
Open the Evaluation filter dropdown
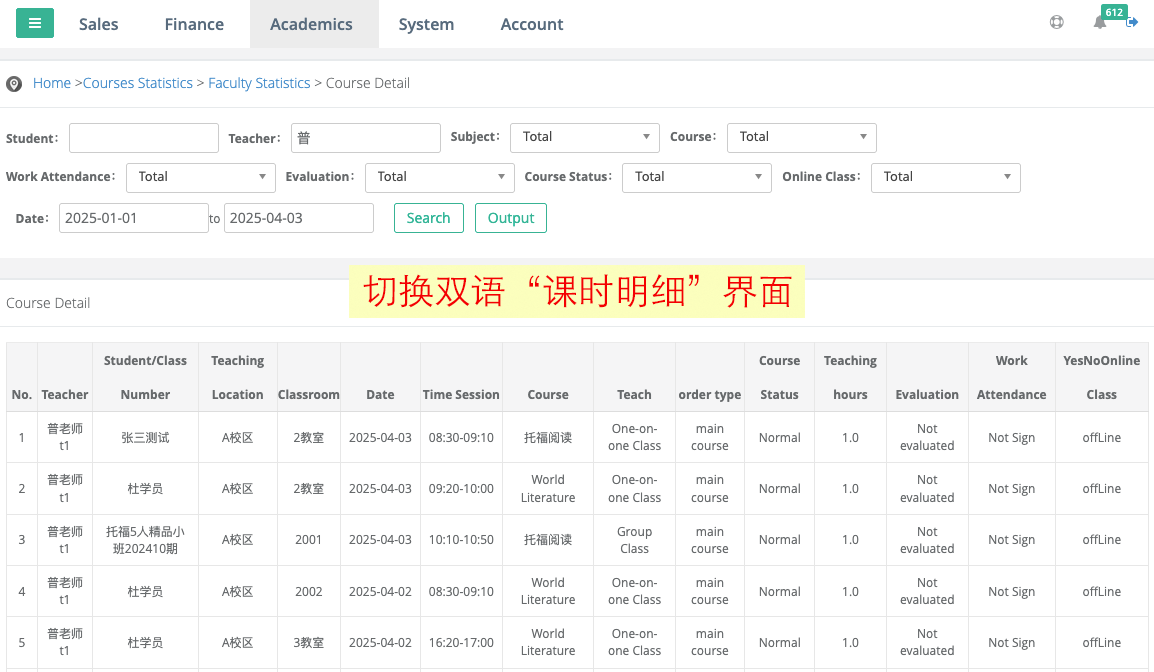pos(439,177)
